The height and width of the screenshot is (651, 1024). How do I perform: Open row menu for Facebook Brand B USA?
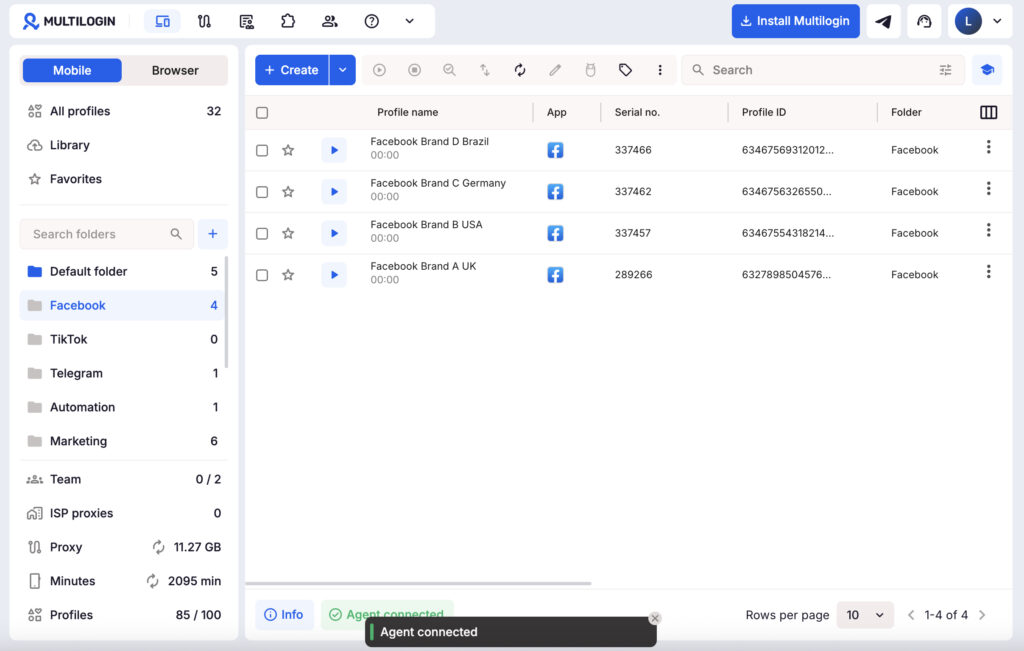click(989, 230)
